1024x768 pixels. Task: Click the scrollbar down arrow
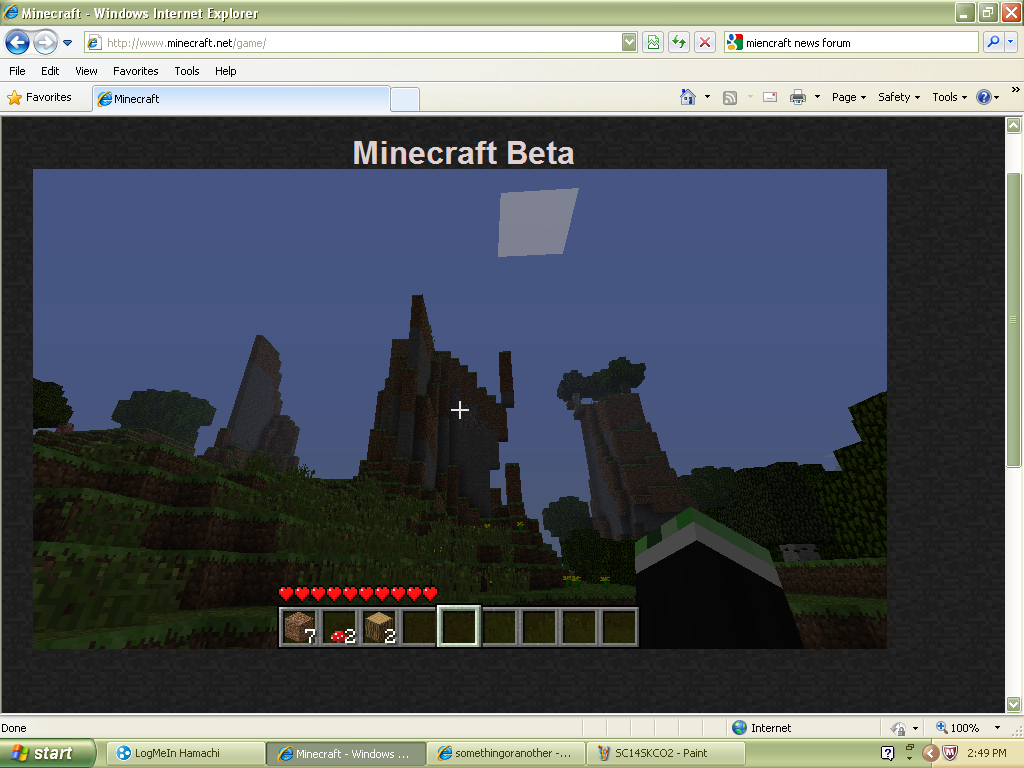(1014, 704)
